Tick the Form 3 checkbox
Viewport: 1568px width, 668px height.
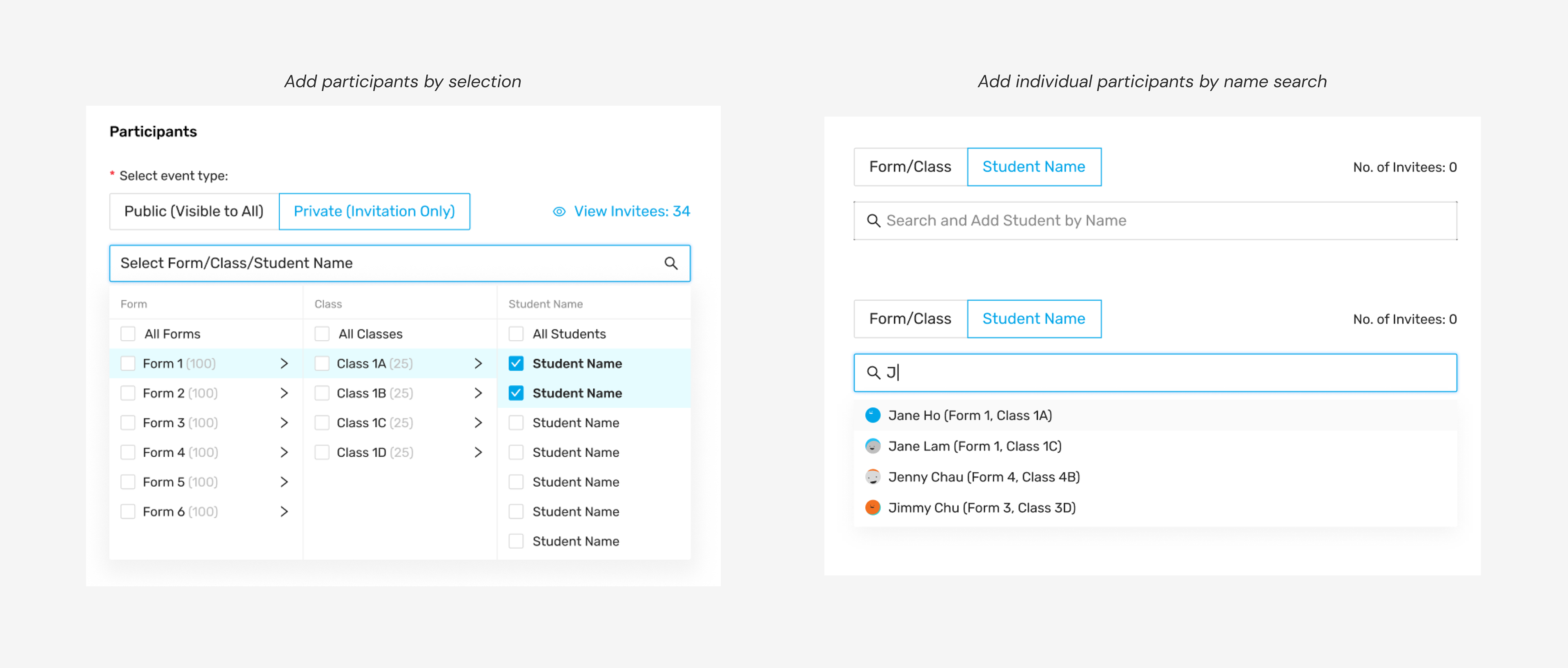(128, 422)
